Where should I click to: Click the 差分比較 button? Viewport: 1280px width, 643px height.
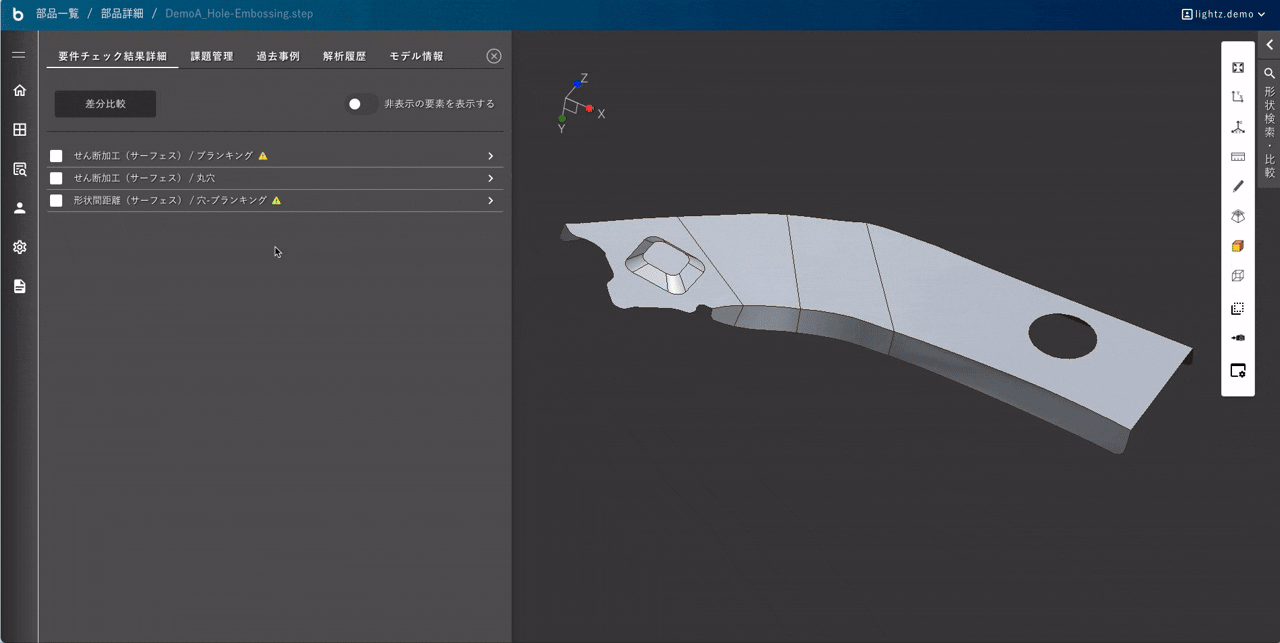(105, 104)
